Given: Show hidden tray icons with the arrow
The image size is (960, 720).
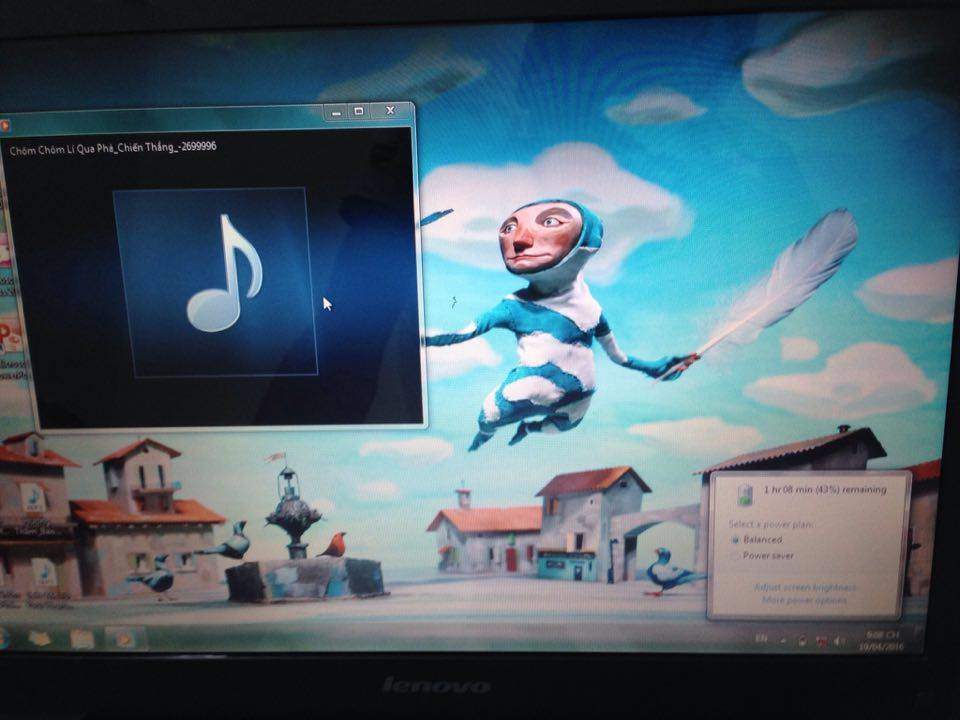Looking at the screenshot, I should (783, 640).
